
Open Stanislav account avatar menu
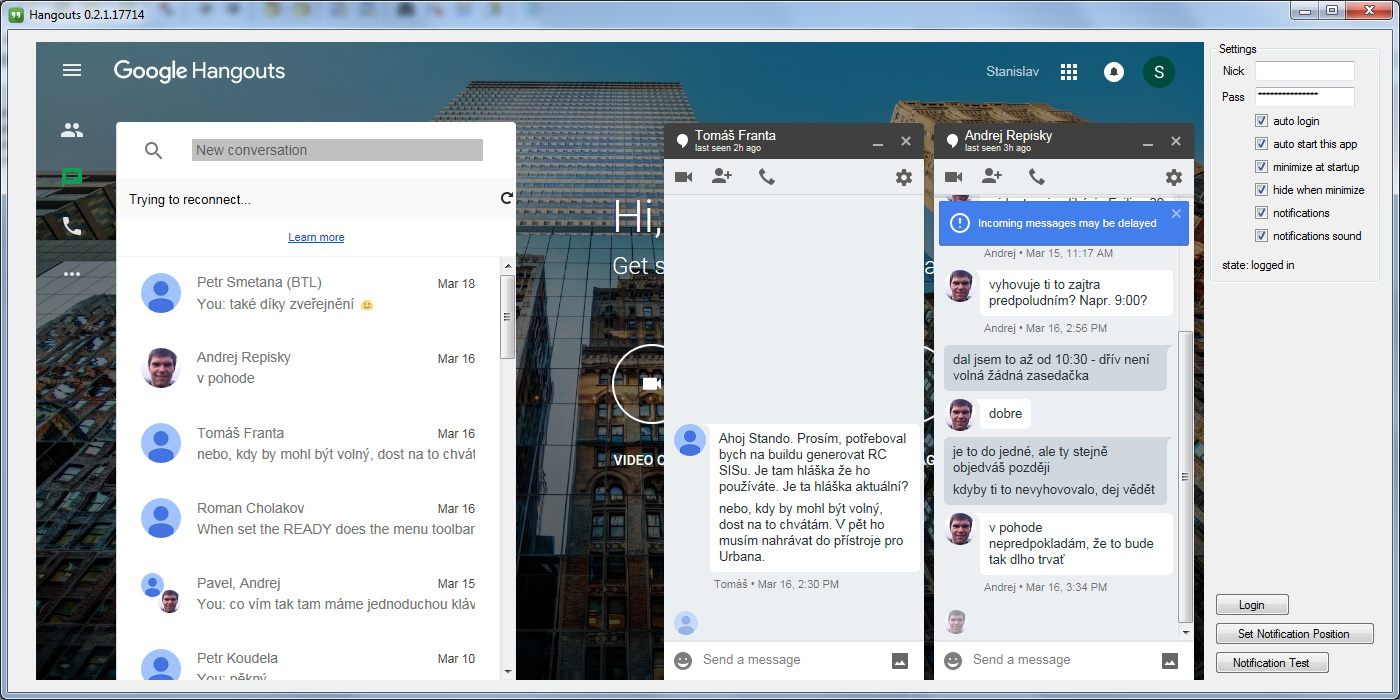tap(1159, 72)
